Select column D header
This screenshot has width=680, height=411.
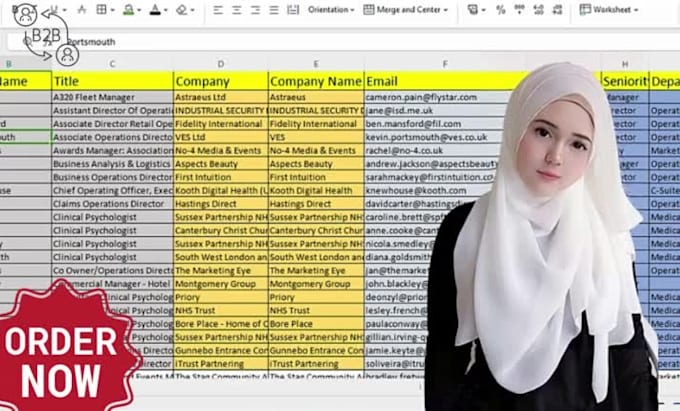pyautogui.click(x=221, y=64)
